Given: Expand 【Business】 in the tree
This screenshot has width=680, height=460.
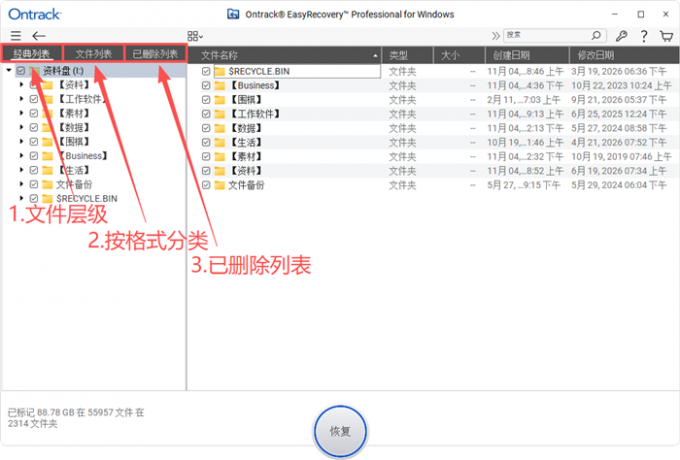Looking at the screenshot, I should click(21, 156).
